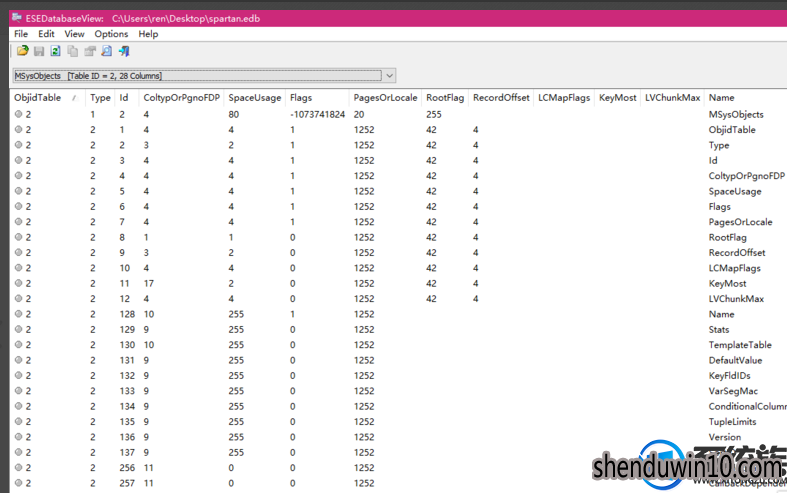Click the Exit toolbar icon
Viewport: 787px width, 493px height.
[x=124, y=51]
